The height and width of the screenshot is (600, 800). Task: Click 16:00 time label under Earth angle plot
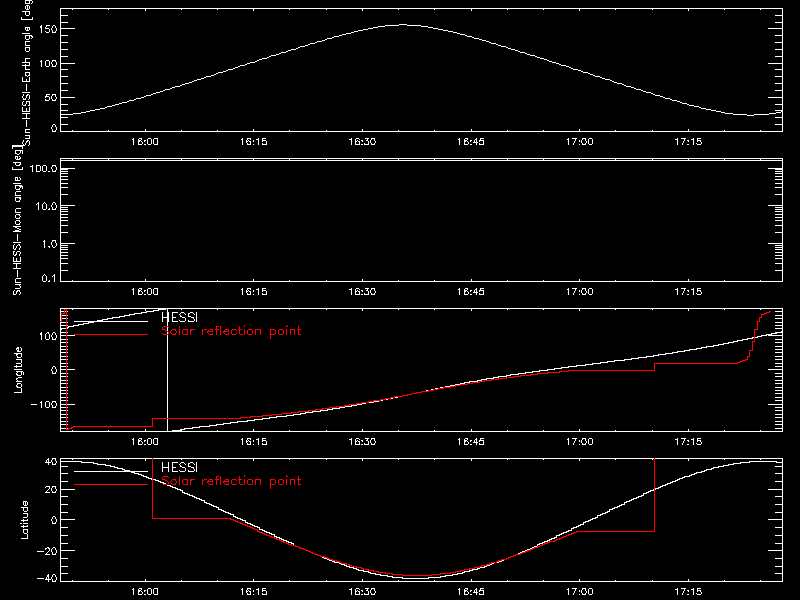tap(145, 142)
